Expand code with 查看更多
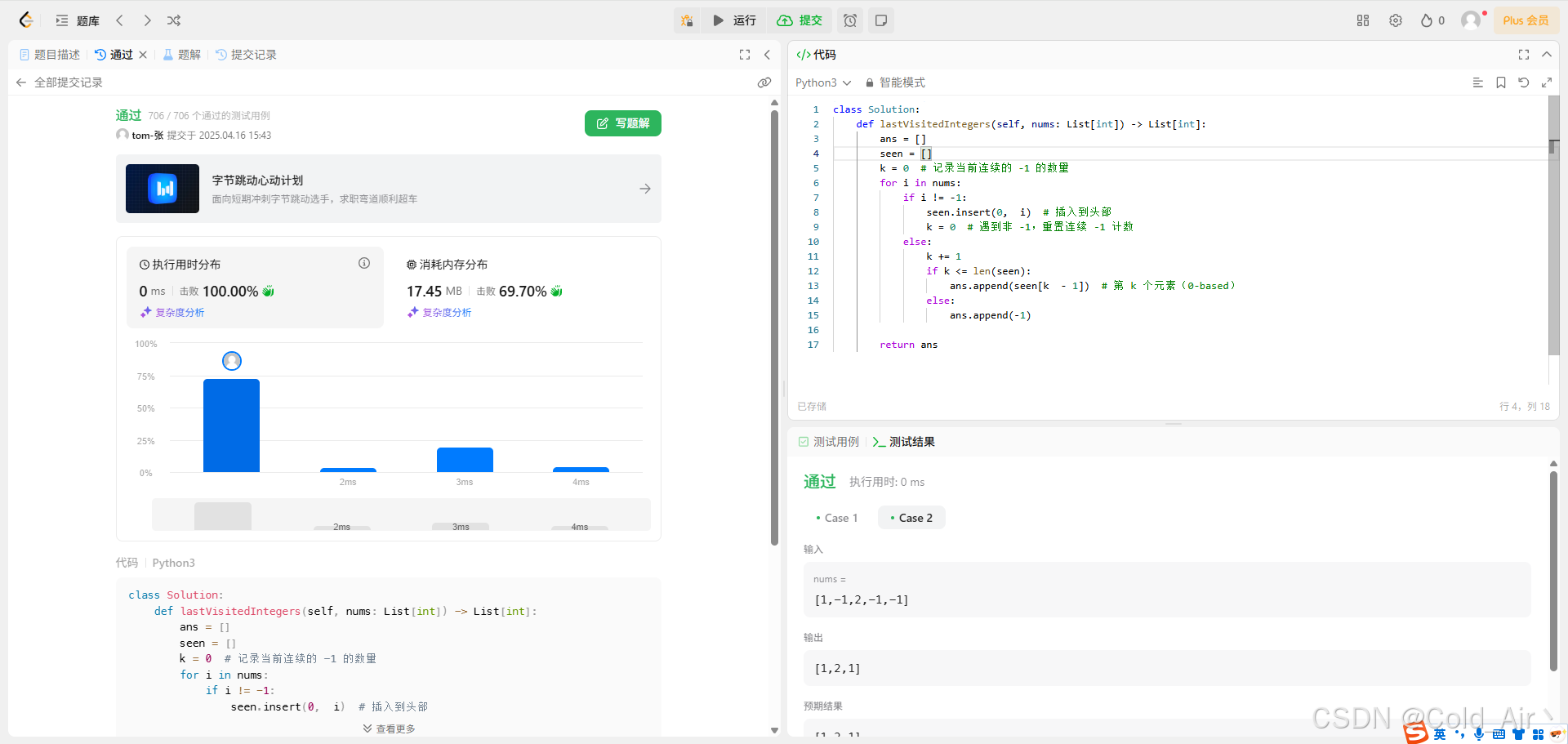Image resolution: width=1568 pixels, height=744 pixels. pyautogui.click(x=390, y=728)
